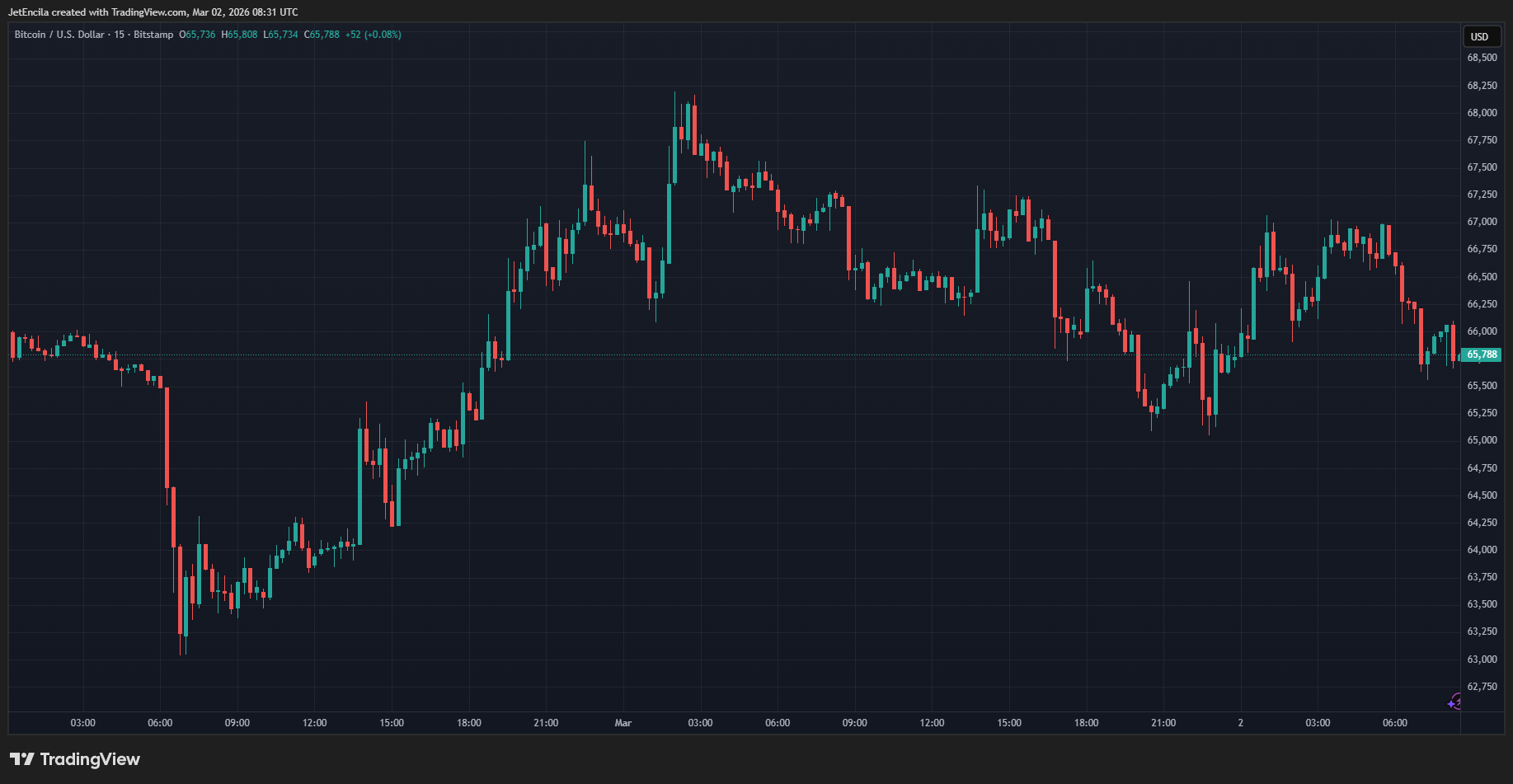
Task: Click the TradingView logo icon
Action: tap(21, 759)
